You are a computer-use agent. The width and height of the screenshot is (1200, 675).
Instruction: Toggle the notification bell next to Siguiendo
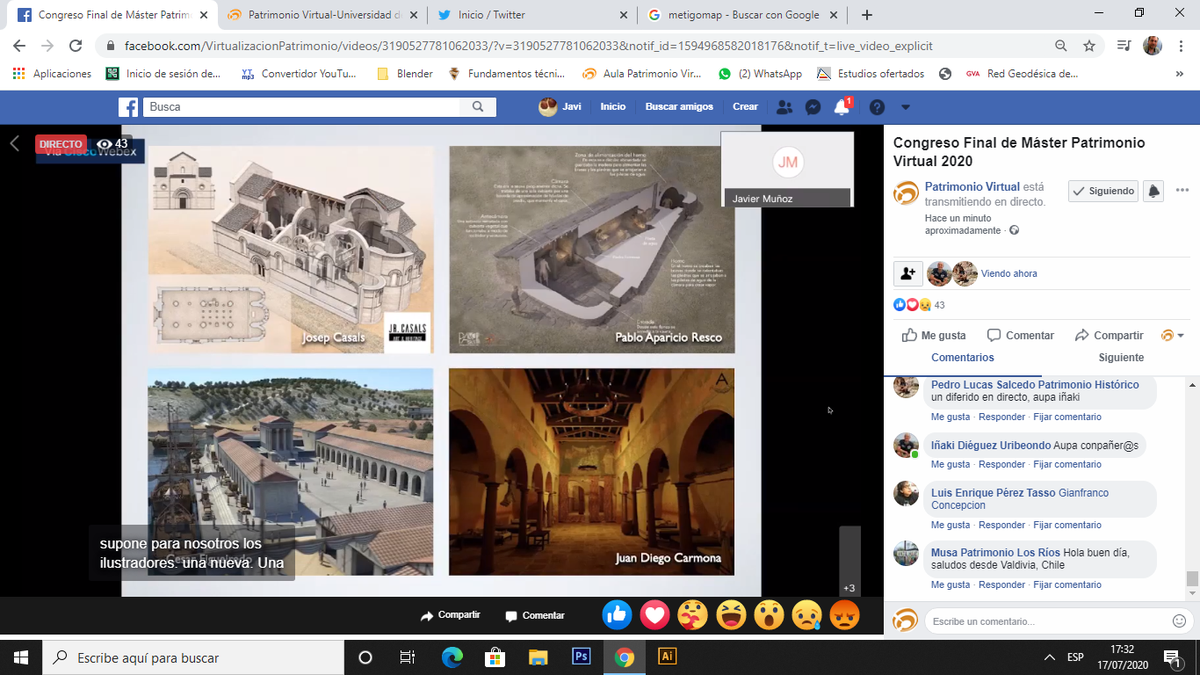tap(1154, 191)
